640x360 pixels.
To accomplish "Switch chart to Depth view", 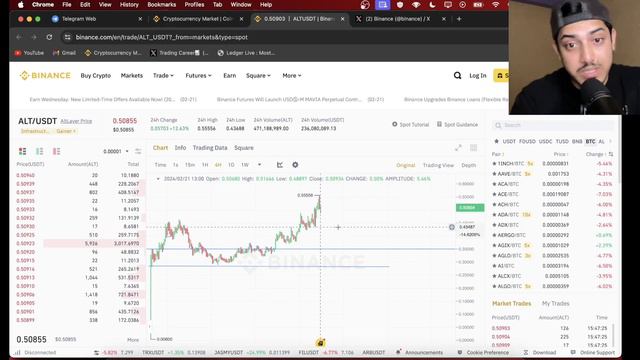I will [469, 165].
